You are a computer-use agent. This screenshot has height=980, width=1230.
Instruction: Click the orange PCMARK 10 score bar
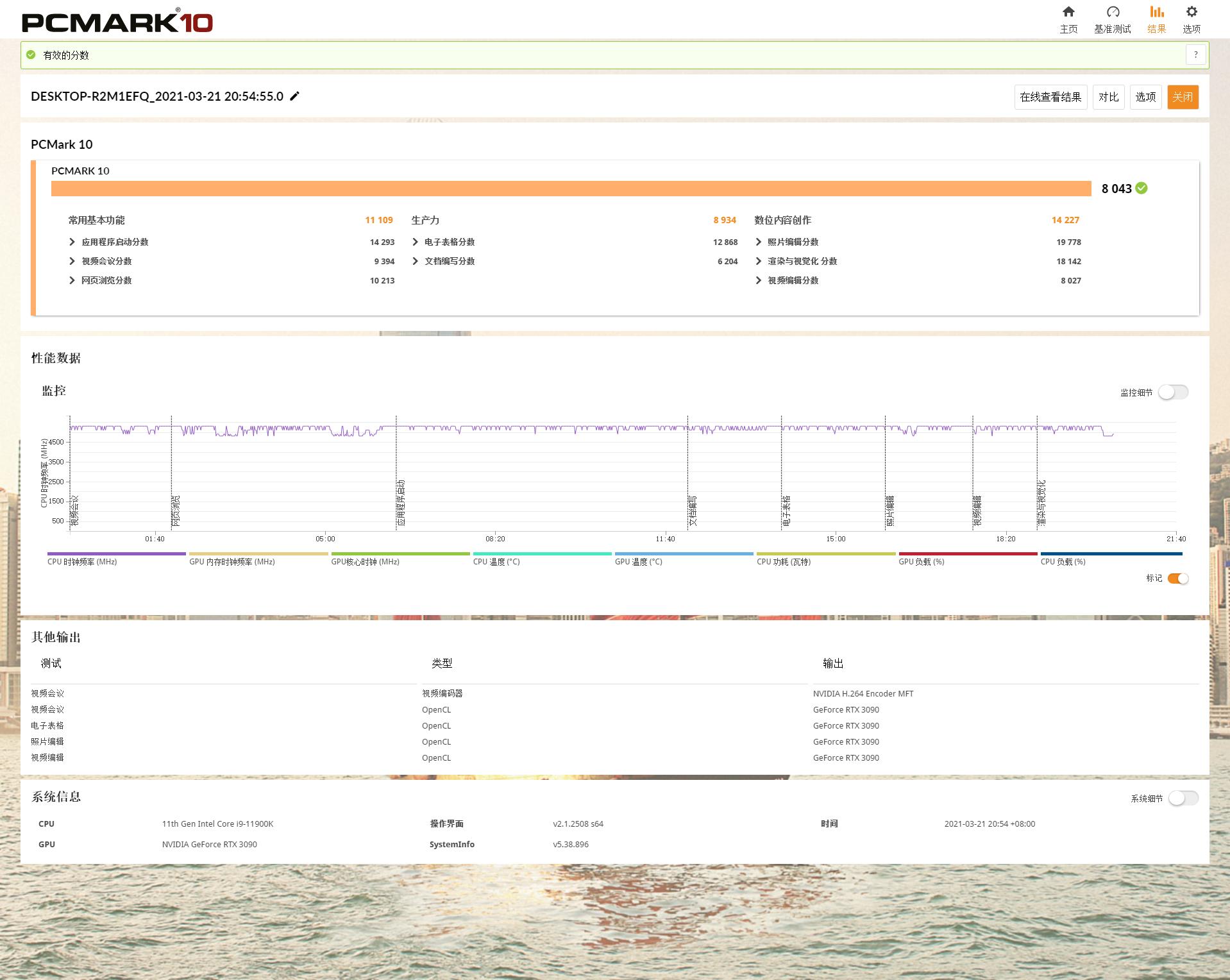[x=571, y=188]
